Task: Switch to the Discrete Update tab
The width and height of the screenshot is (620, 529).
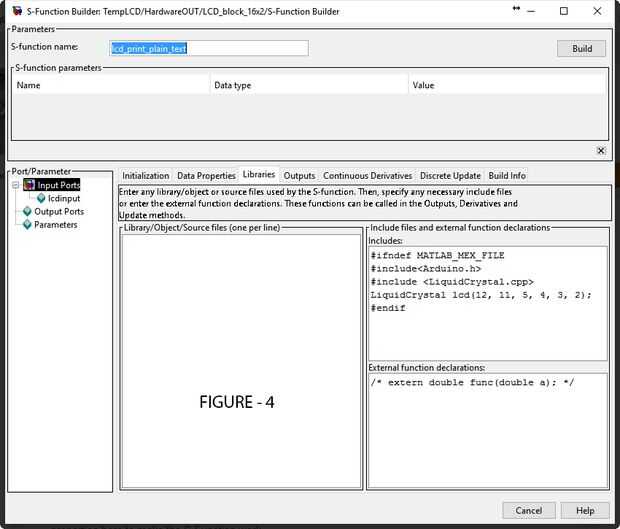Action: pos(450,176)
